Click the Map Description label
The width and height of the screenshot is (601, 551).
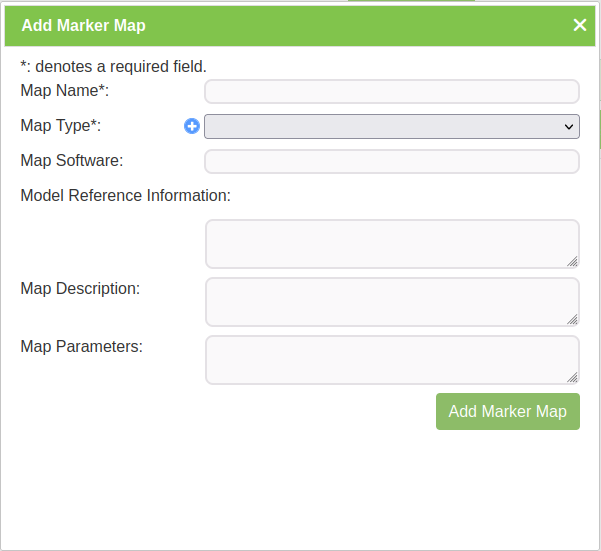80,288
